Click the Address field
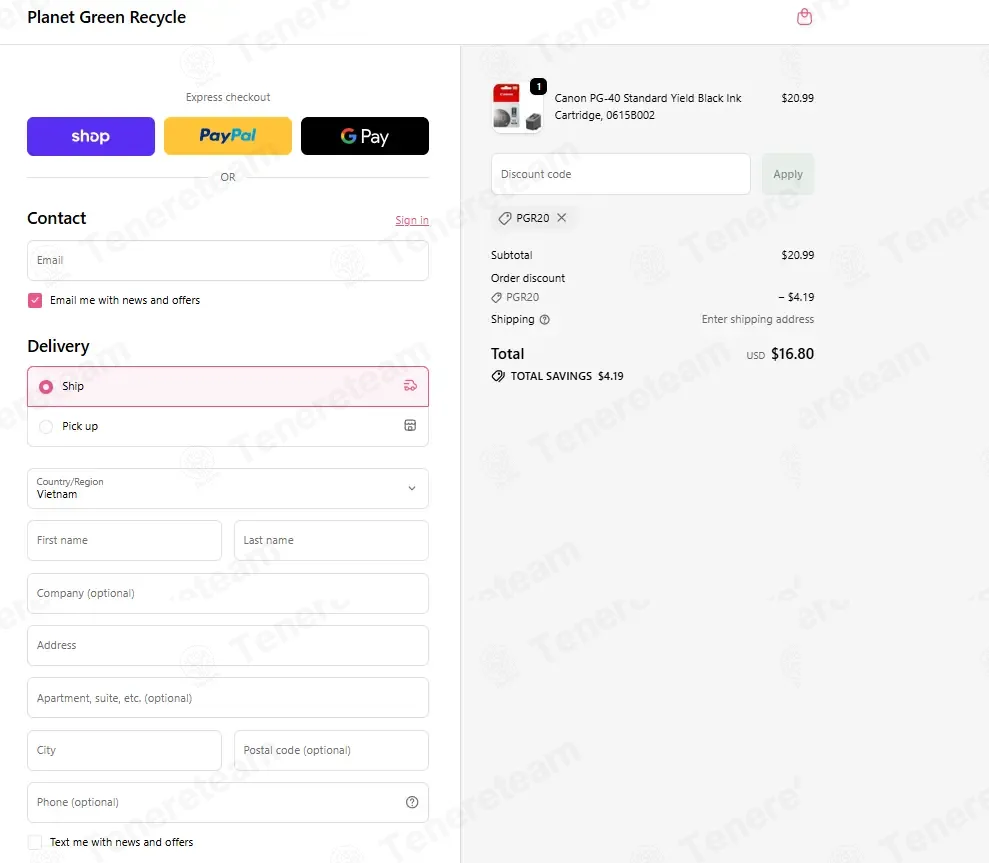 pos(228,645)
